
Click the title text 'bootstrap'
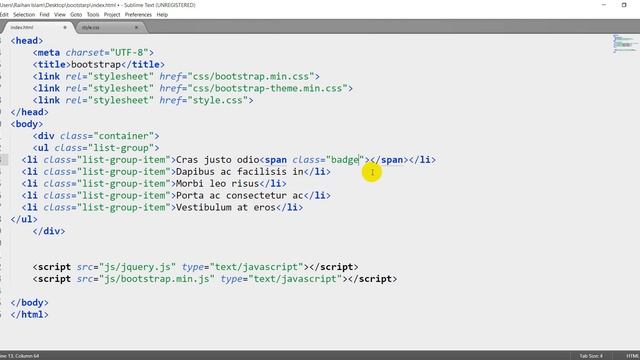96,64
